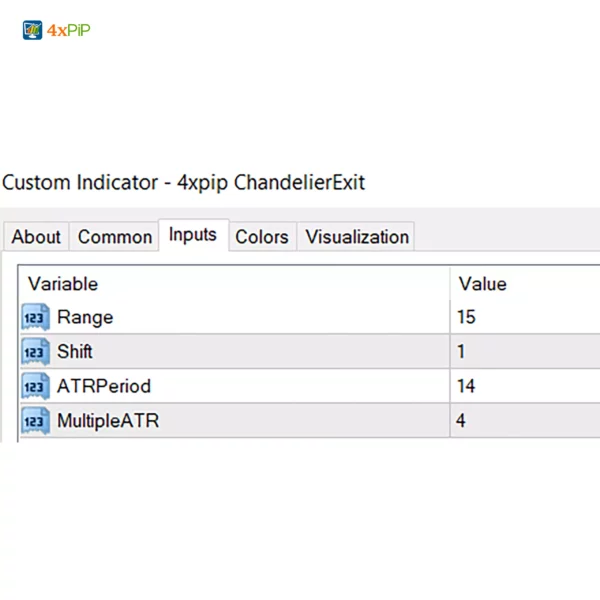Go to the Colors tab

tap(262, 237)
